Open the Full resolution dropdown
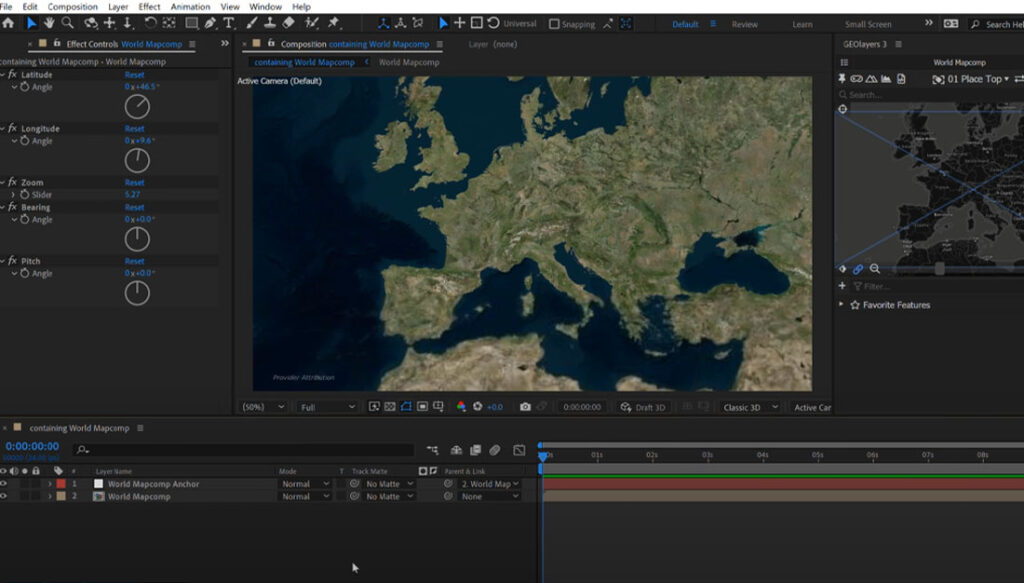This screenshot has width=1024, height=583. (328, 407)
